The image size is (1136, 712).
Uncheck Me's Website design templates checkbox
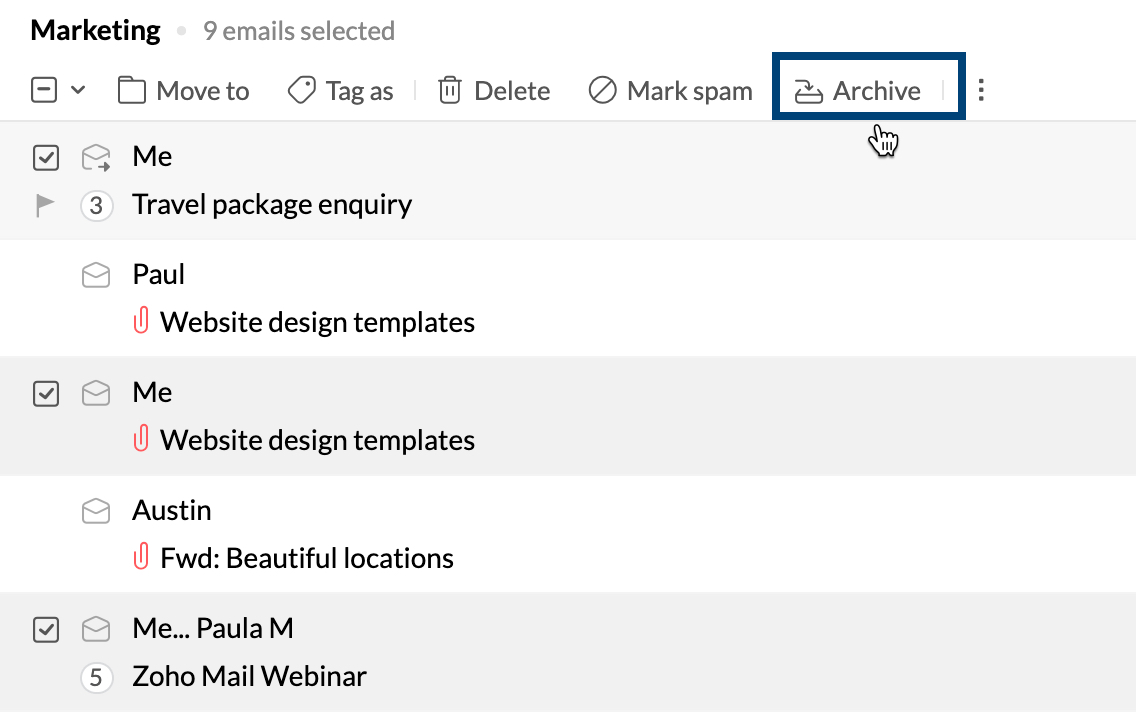click(x=46, y=394)
